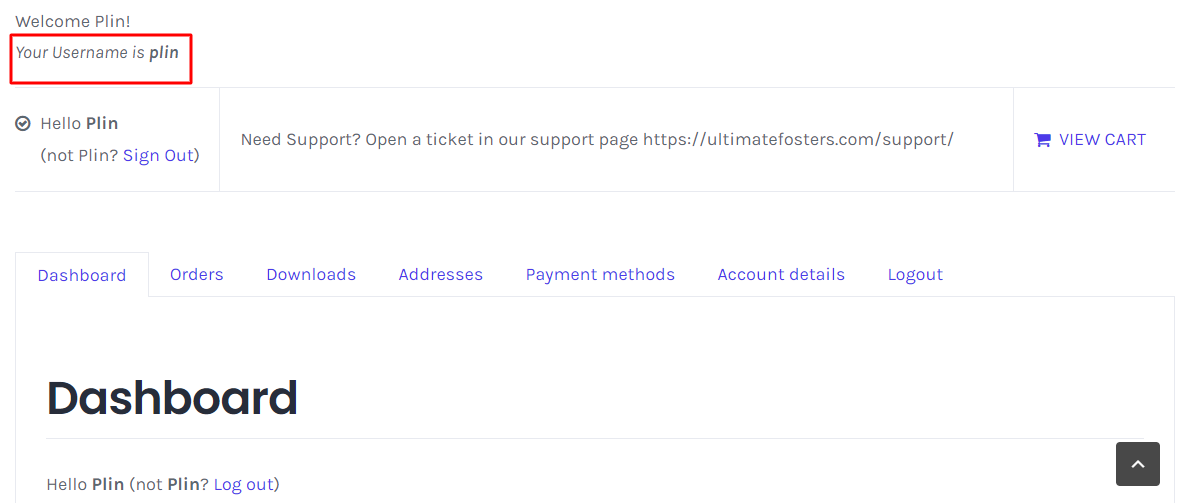Open the VIEW CART link

click(x=1102, y=140)
